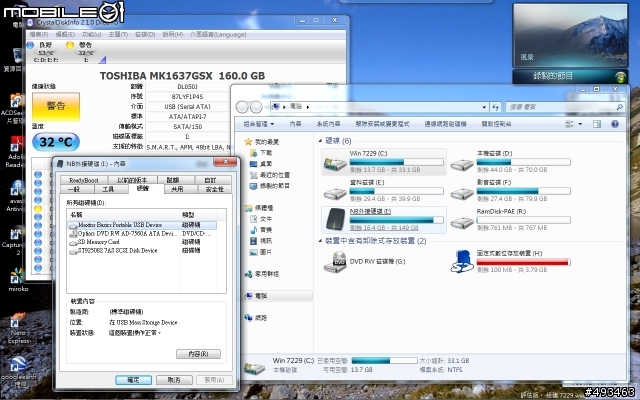
Task: Click 系統內容 in the Explorer toolbar
Action: click(328, 124)
